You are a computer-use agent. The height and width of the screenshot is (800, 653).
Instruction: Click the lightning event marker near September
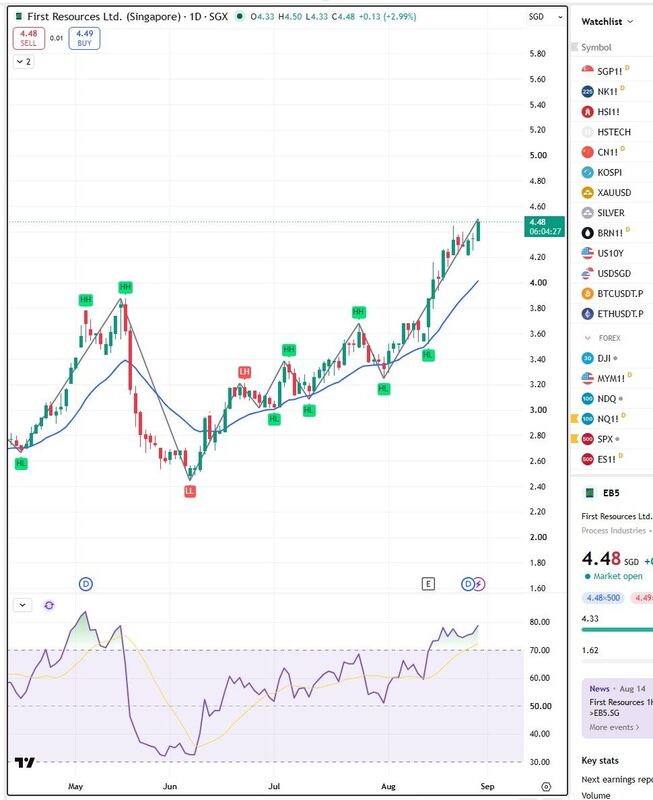point(479,584)
